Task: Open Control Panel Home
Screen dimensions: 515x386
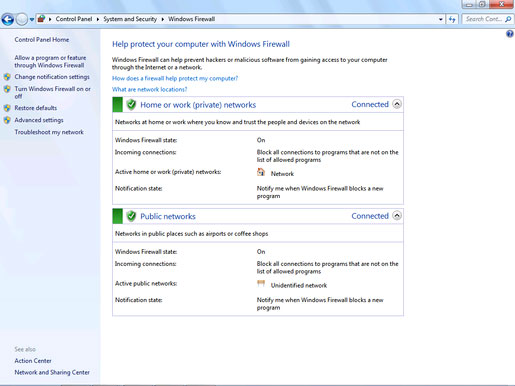Action: [42, 40]
